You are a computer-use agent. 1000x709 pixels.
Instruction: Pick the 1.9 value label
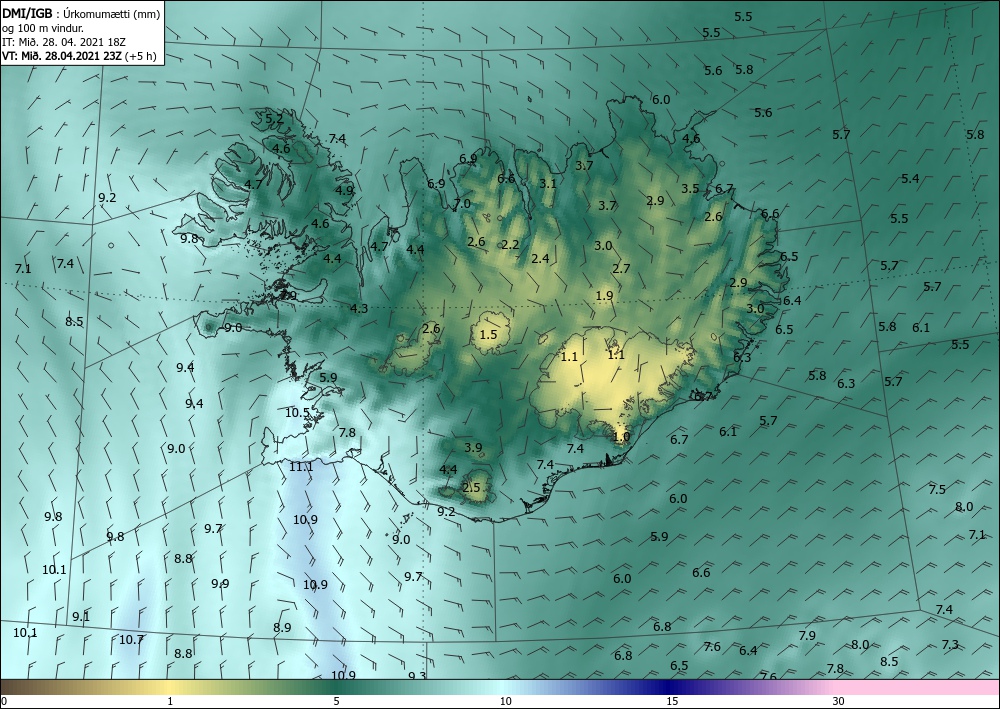point(604,296)
